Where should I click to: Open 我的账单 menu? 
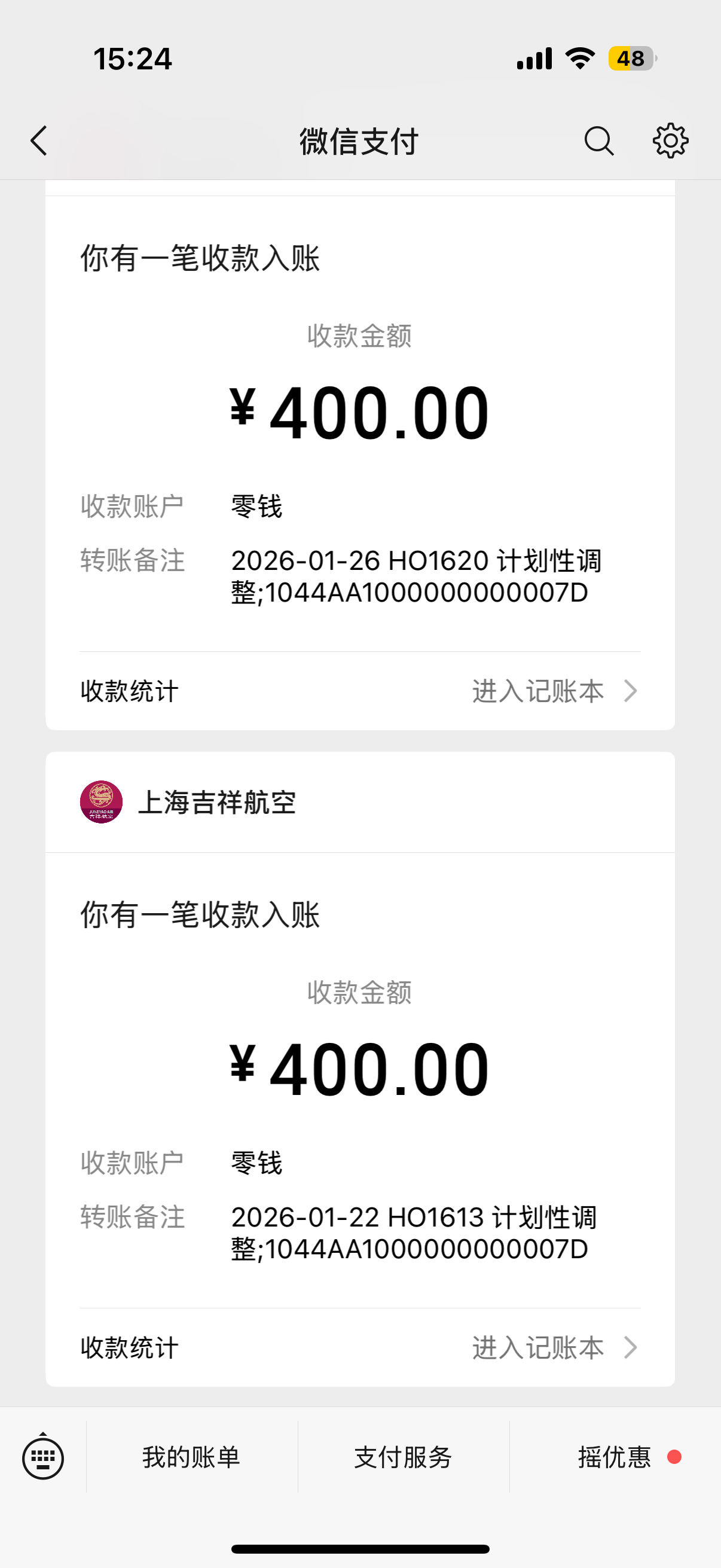point(191,1457)
